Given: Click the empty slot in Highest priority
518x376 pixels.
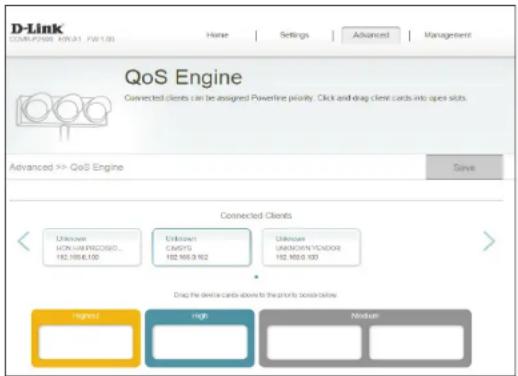Looking at the screenshot, I should pyautogui.click(x=86, y=342).
